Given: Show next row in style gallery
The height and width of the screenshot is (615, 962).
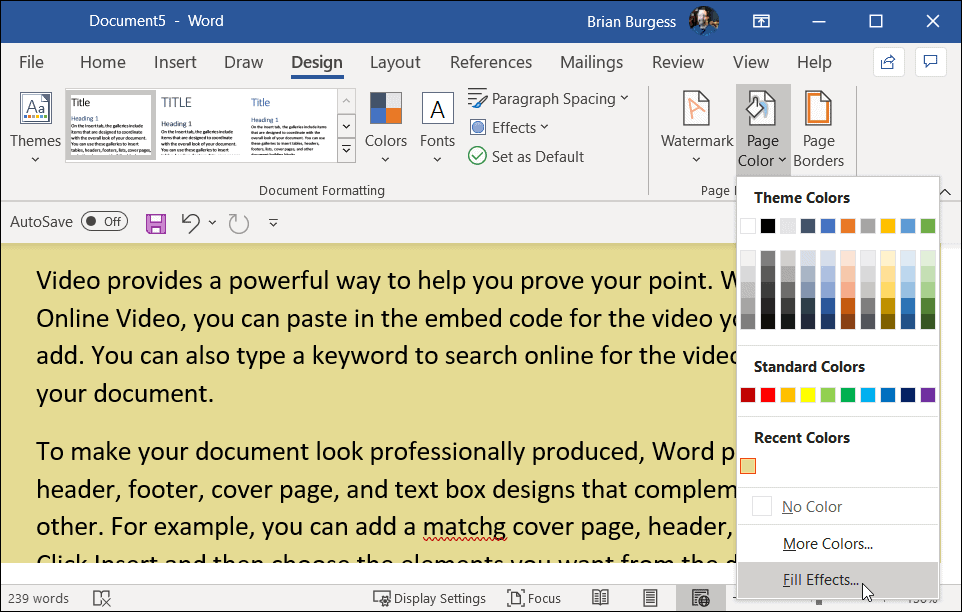Looking at the screenshot, I should click(x=346, y=126).
